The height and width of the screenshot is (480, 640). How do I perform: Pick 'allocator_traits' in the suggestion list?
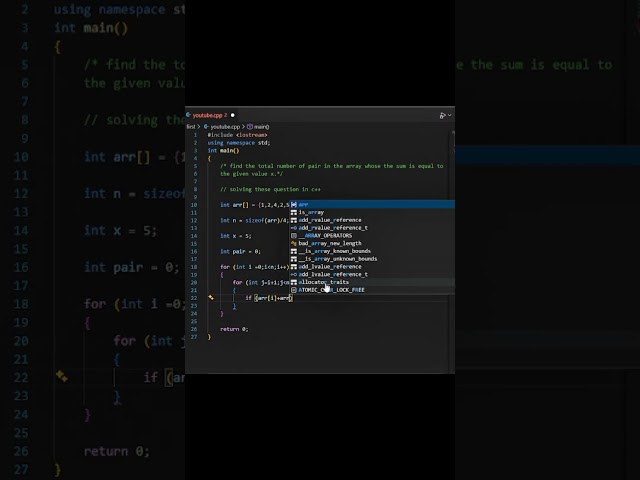pyautogui.click(x=372, y=282)
